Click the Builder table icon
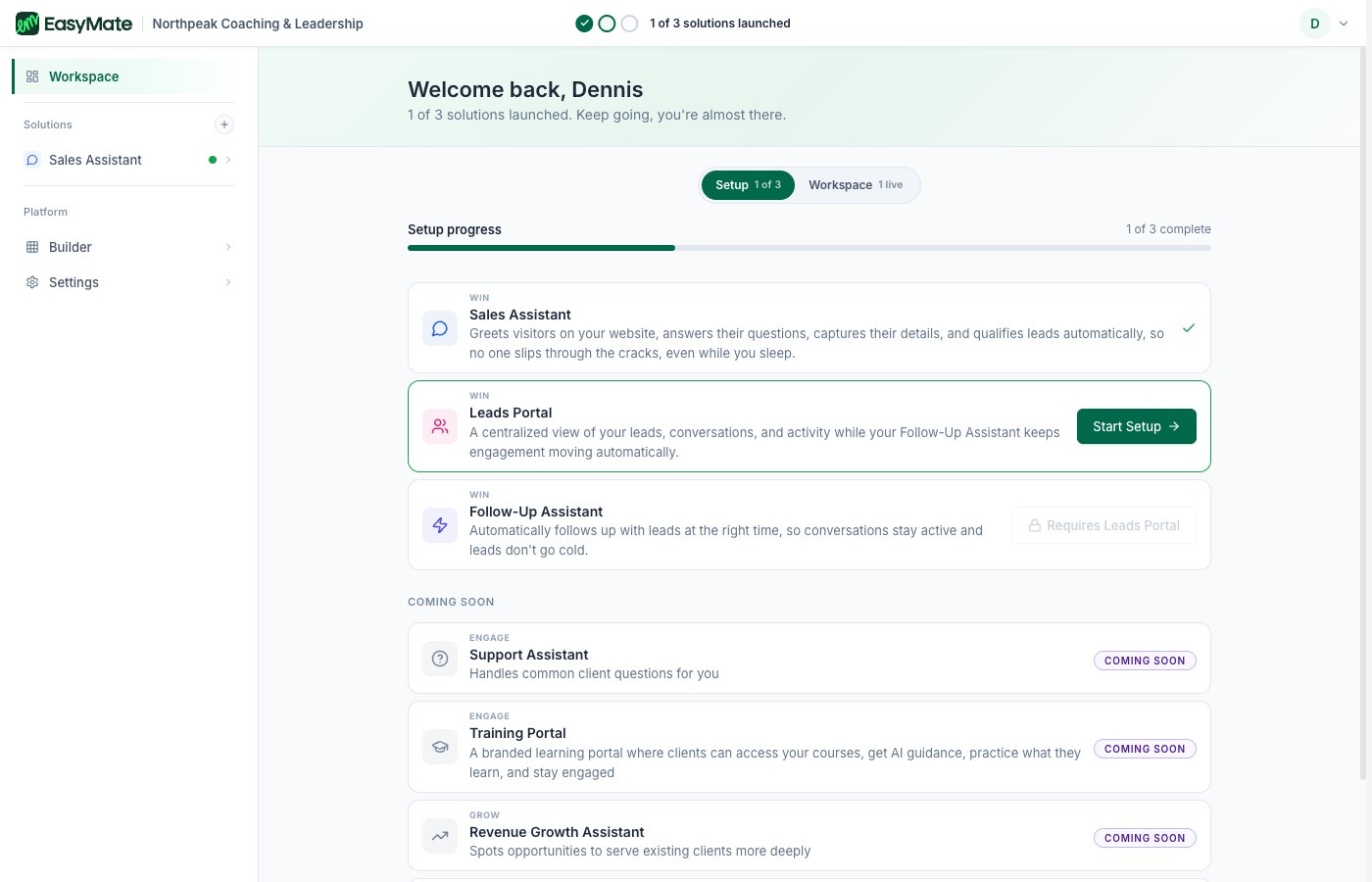1372x882 pixels. 32,247
